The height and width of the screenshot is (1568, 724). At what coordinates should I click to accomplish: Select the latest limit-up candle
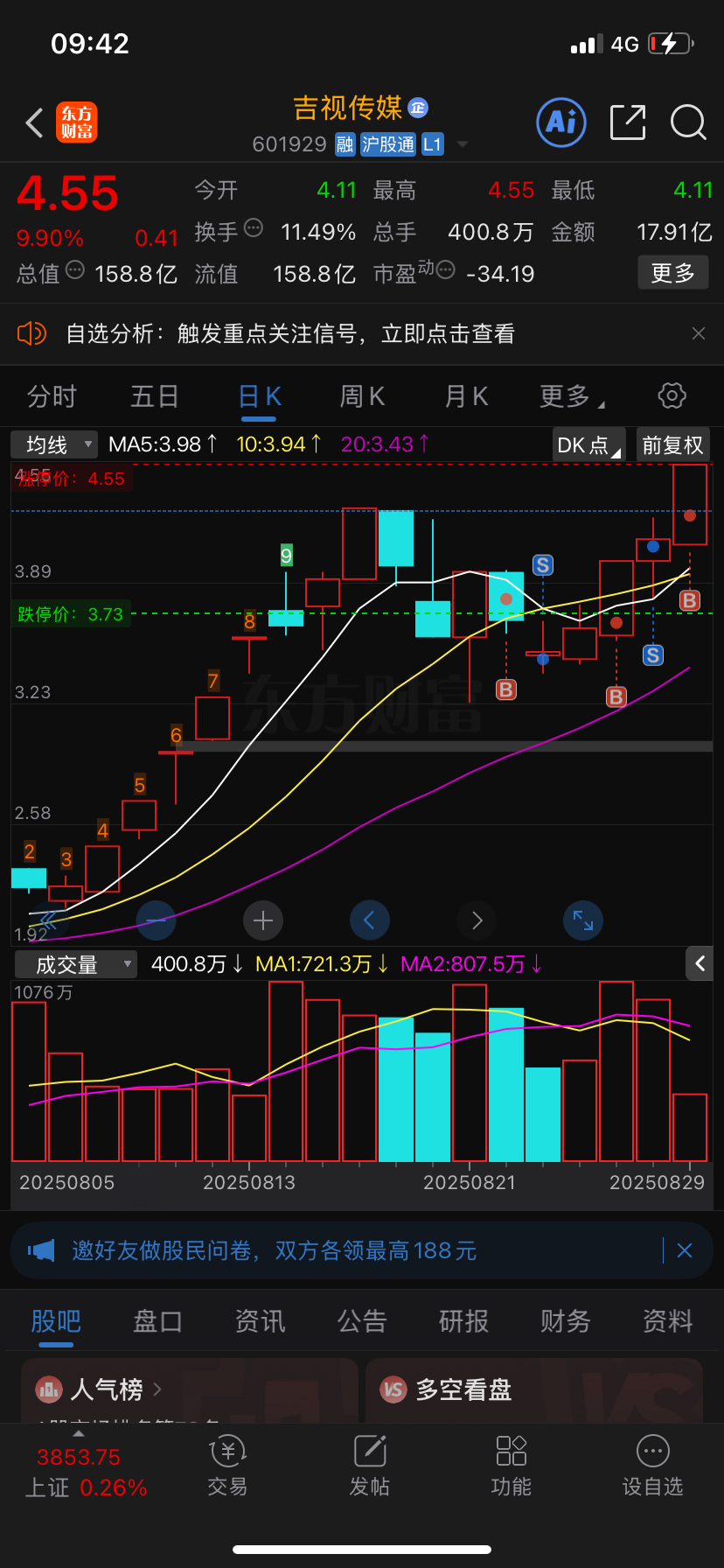(x=690, y=505)
